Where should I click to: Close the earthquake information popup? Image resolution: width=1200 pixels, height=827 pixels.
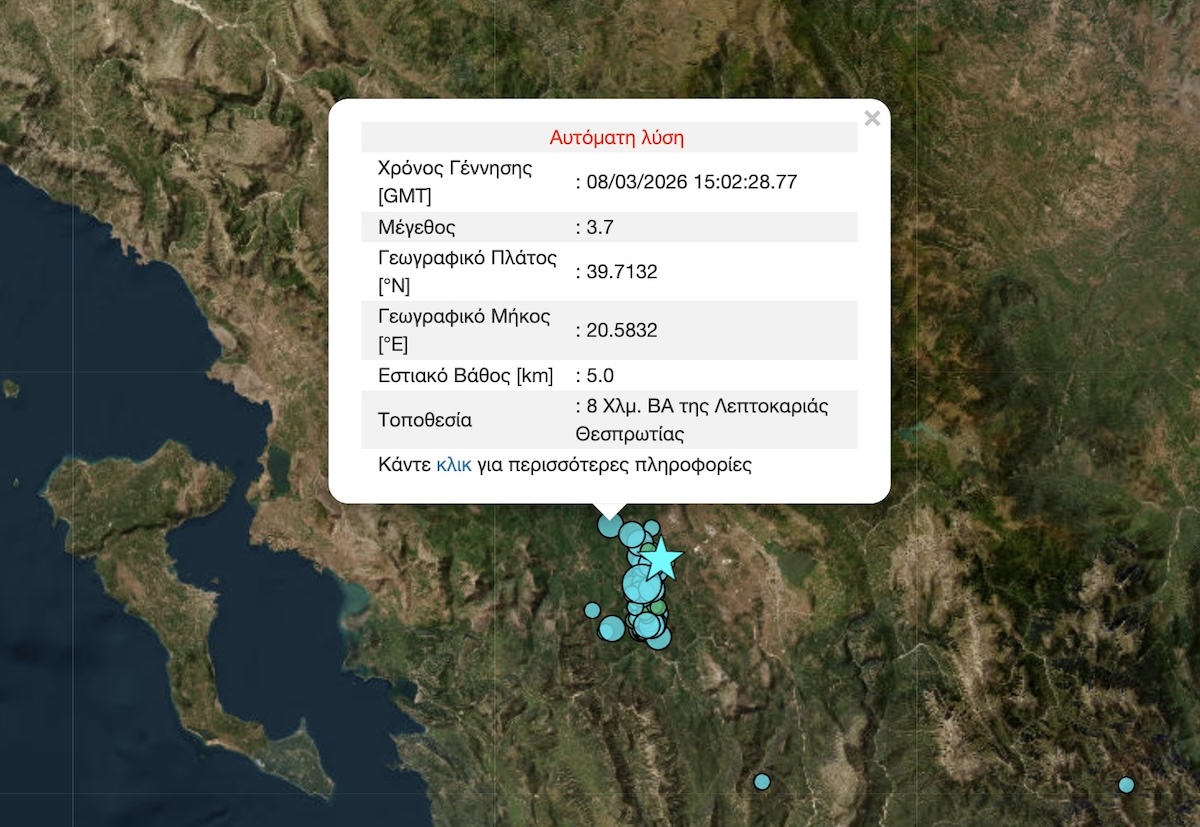click(x=872, y=118)
